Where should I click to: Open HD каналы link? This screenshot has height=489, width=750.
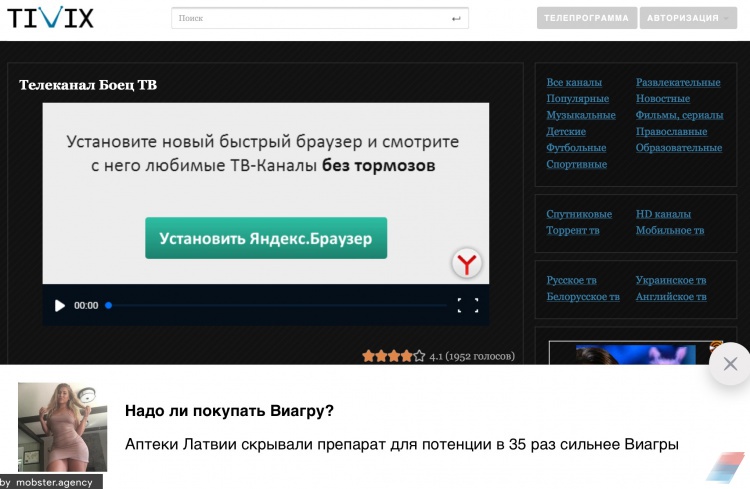(663, 214)
